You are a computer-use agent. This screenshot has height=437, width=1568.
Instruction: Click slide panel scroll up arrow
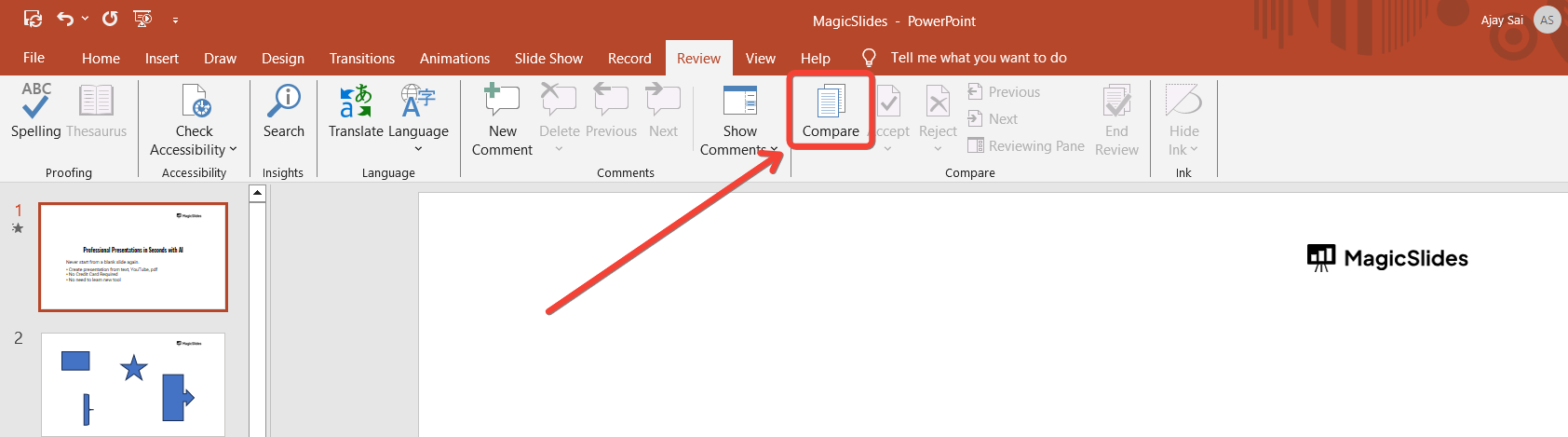pos(258,194)
